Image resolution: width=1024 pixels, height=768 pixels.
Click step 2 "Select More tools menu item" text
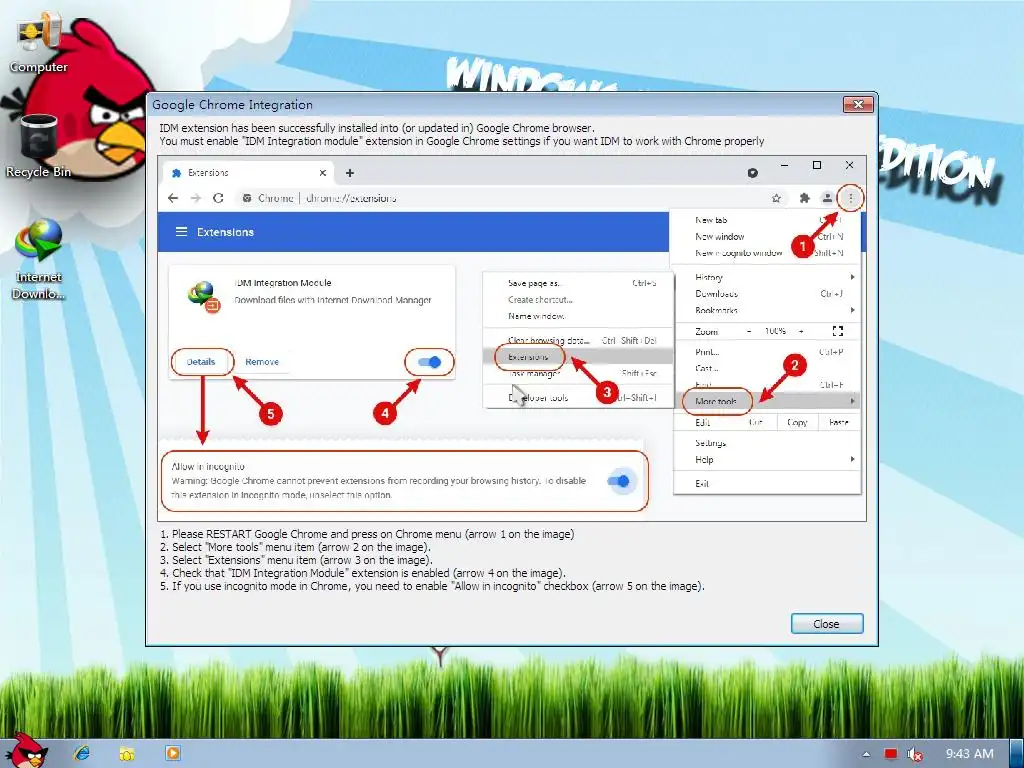pos(295,547)
